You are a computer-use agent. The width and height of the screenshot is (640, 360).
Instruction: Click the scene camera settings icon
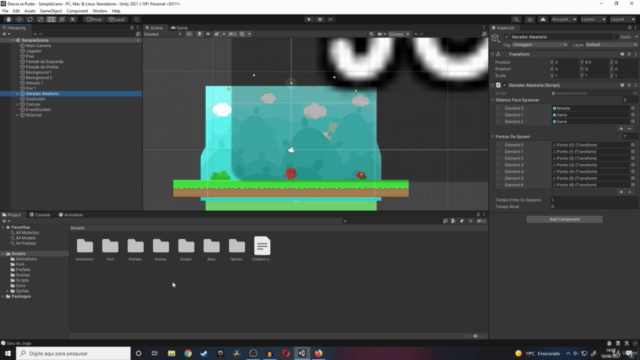pos(381,34)
